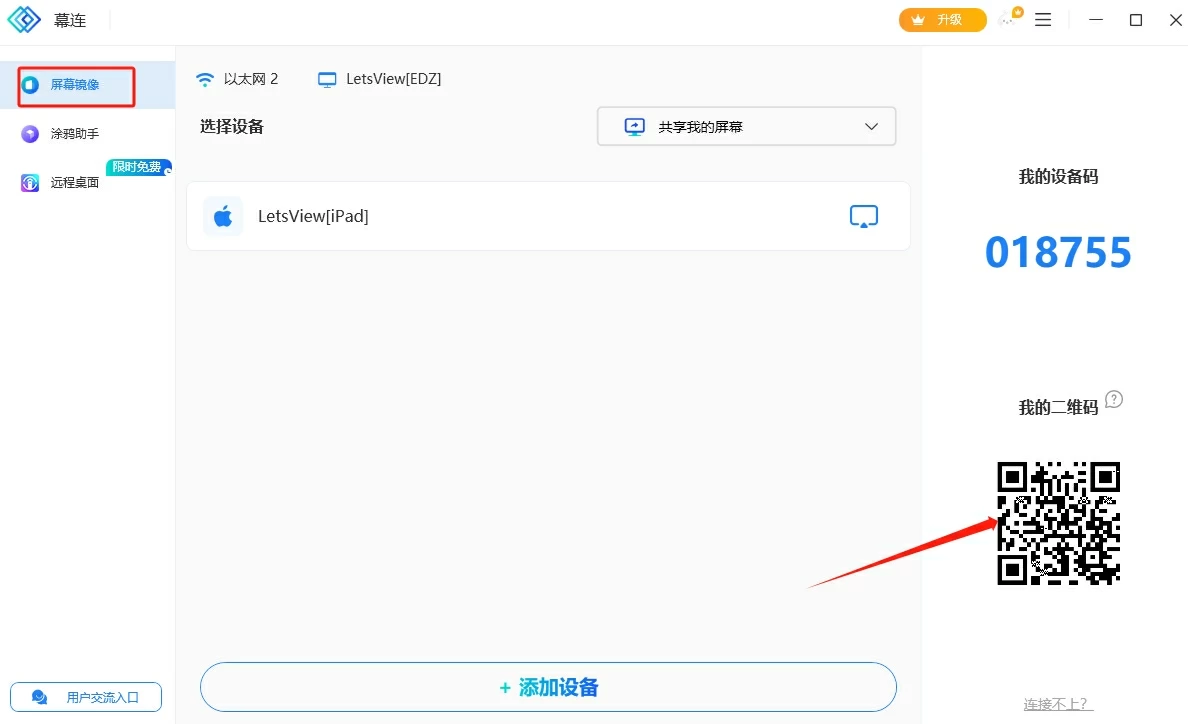Screen dimensions: 1188x724
Task: Open the 连接不上? link
Action: coord(1058,704)
